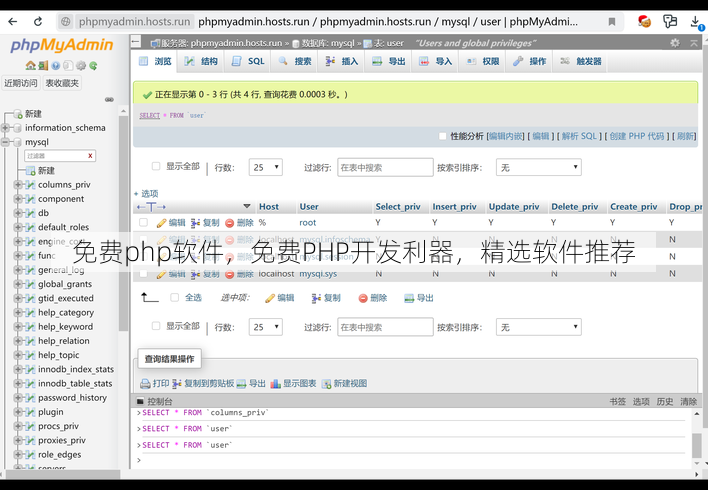Open the lower row count dropdown showing 25

pos(266,327)
